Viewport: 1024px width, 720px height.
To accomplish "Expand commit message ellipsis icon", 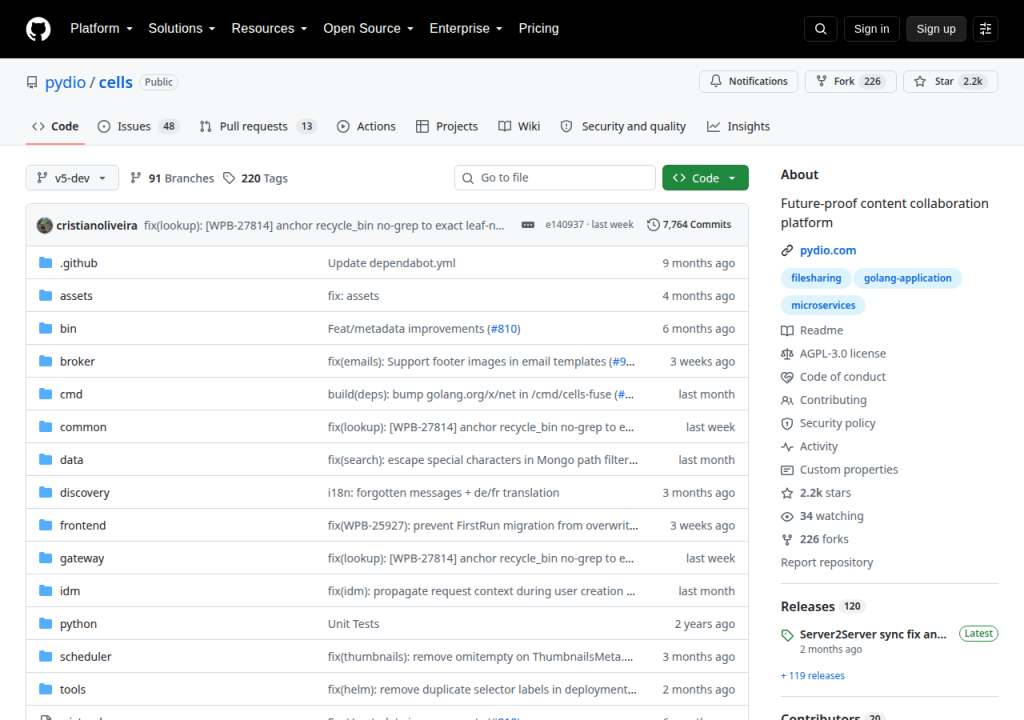I will tap(528, 225).
